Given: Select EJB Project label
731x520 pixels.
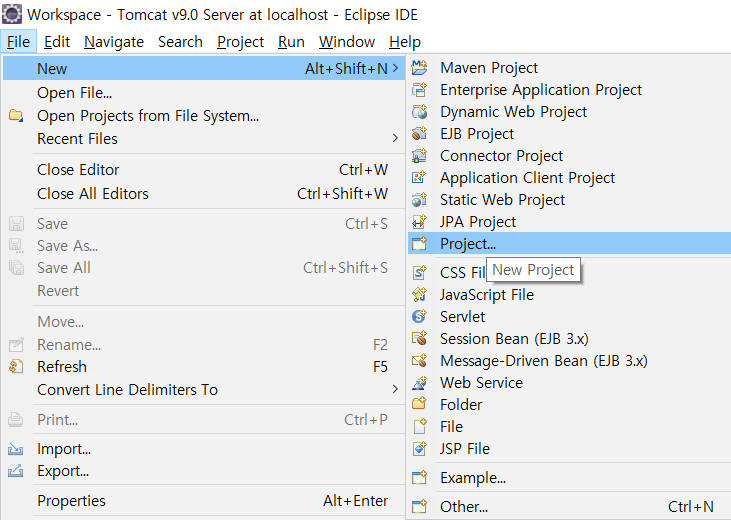Looking at the screenshot, I should pos(477,133).
